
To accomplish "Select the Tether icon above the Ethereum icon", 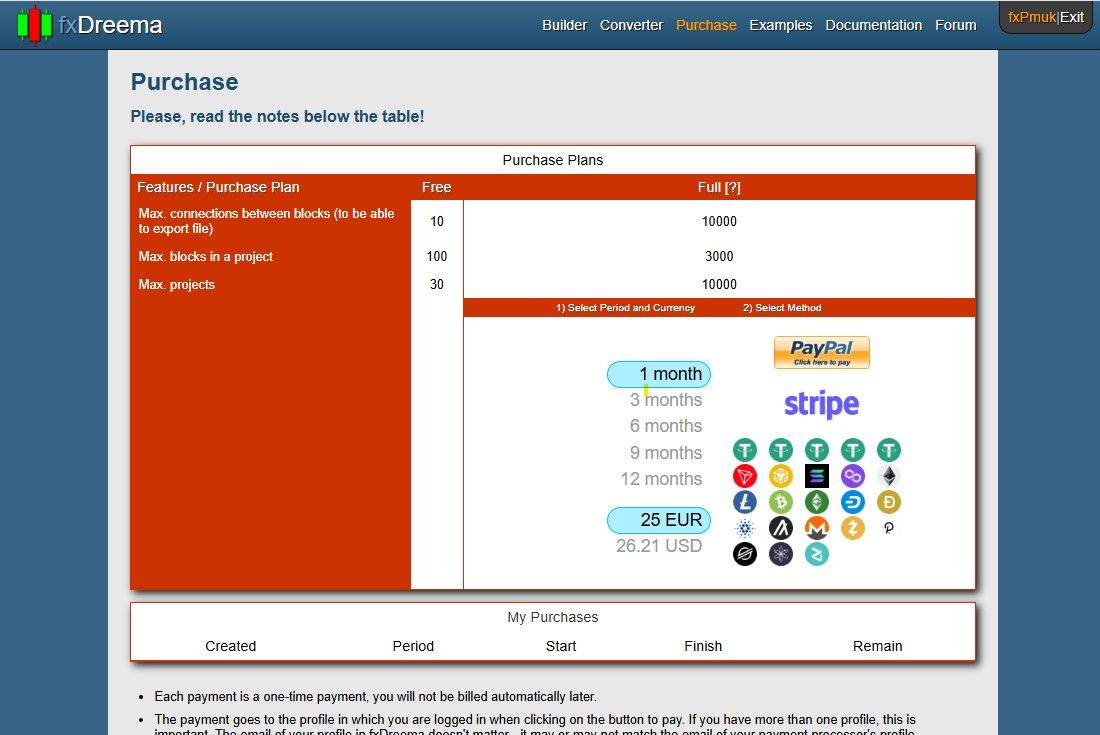I will [x=889, y=450].
